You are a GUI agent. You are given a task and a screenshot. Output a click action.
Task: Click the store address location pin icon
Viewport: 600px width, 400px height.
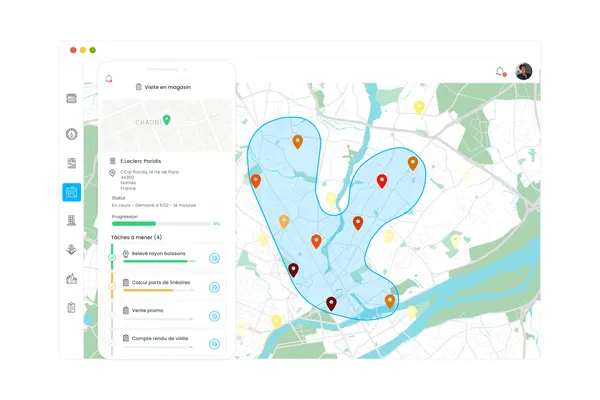[112, 173]
